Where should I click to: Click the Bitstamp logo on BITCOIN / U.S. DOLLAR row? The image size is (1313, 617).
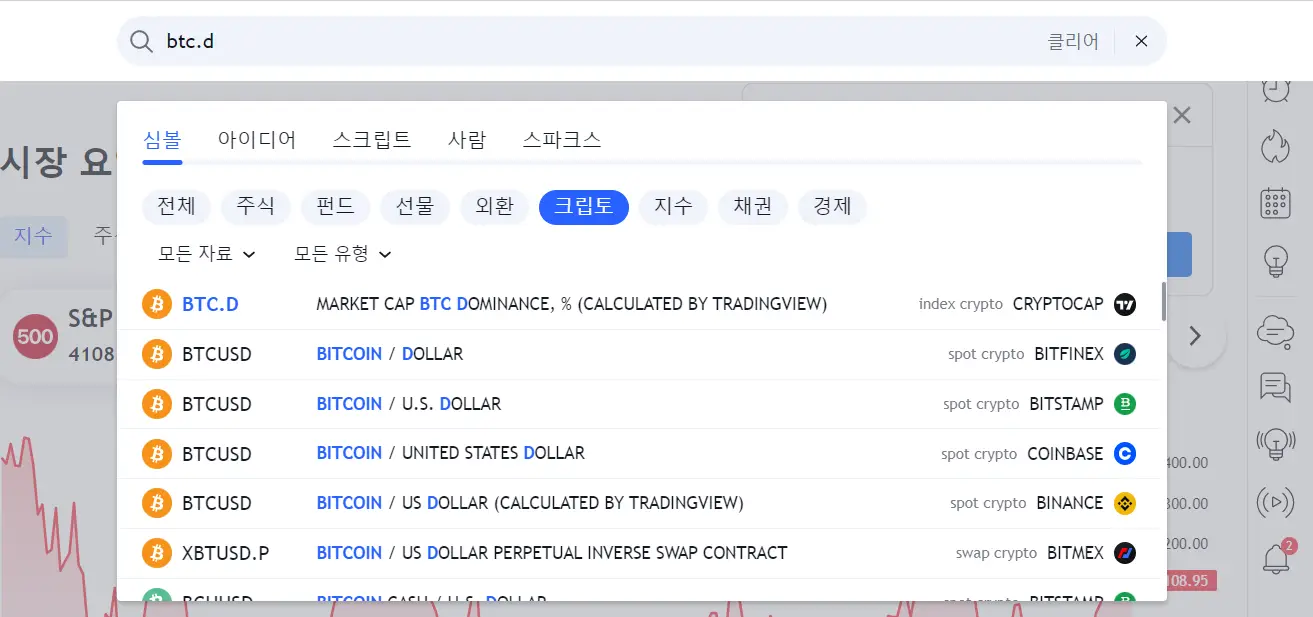1125,404
